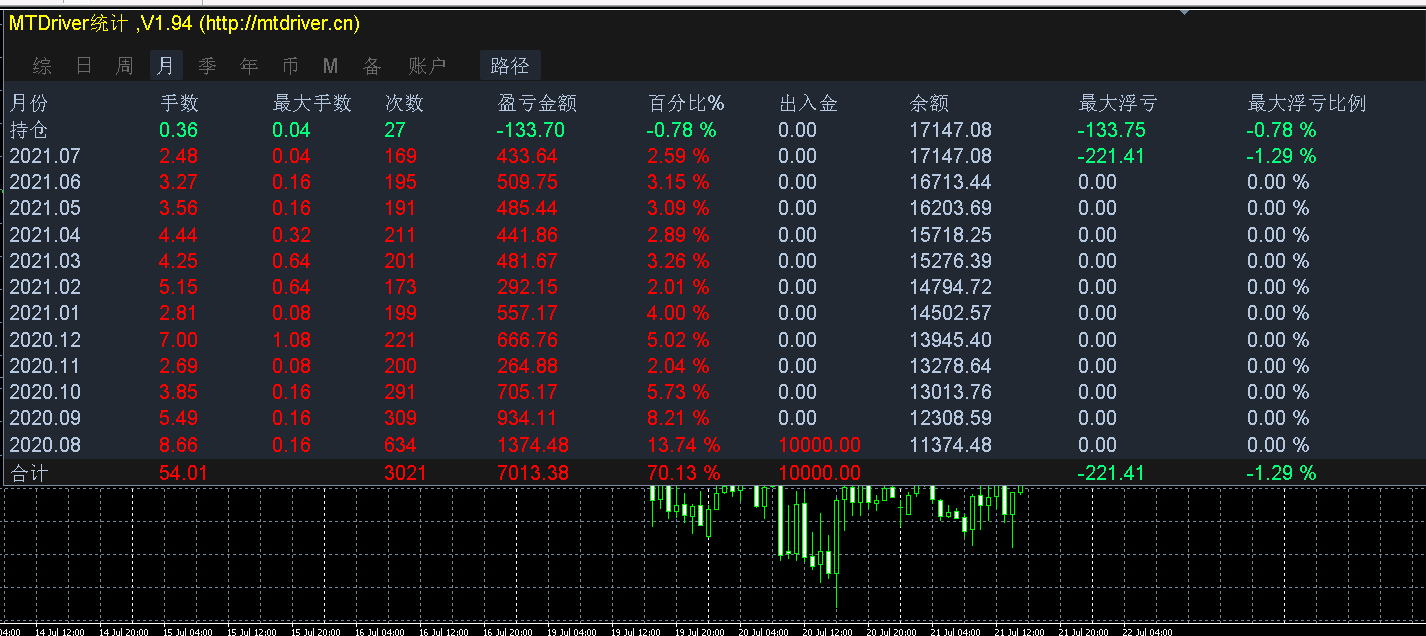This screenshot has width=1426, height=636.
Task: Click the 13013.76 balance value
Action: [x=951, y=392]
